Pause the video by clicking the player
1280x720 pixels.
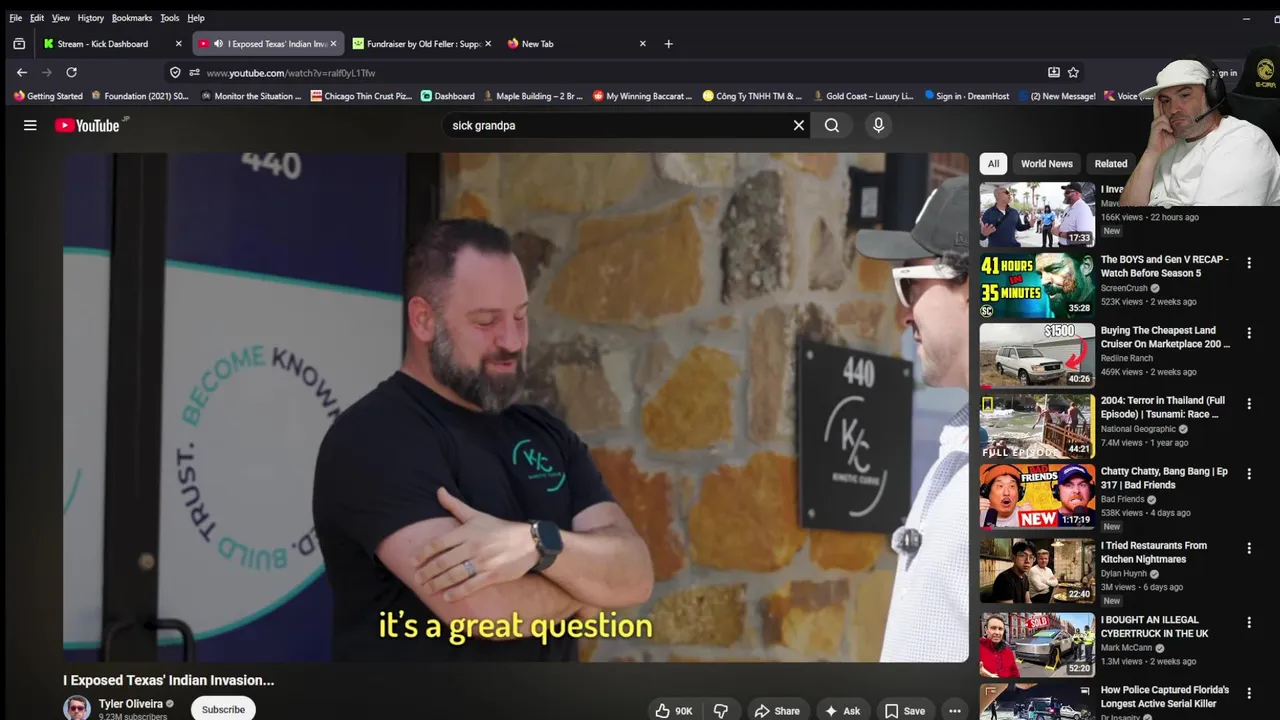tap(515, 407)
